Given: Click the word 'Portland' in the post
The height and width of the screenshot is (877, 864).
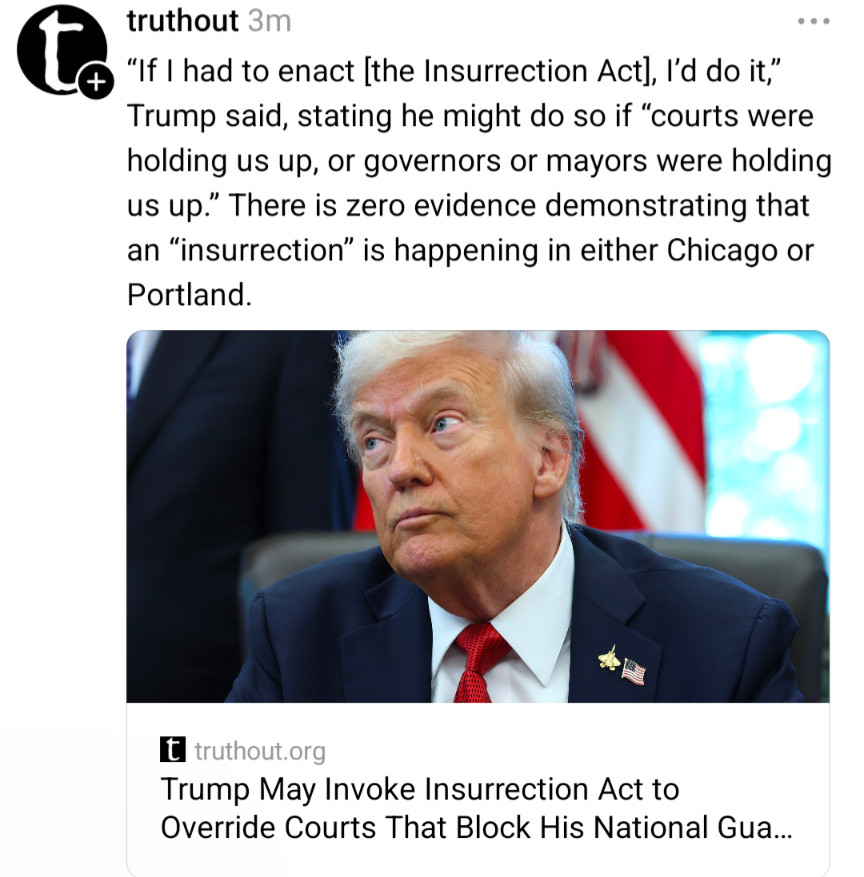Looking at the screenshot, I should click(185, 295).
